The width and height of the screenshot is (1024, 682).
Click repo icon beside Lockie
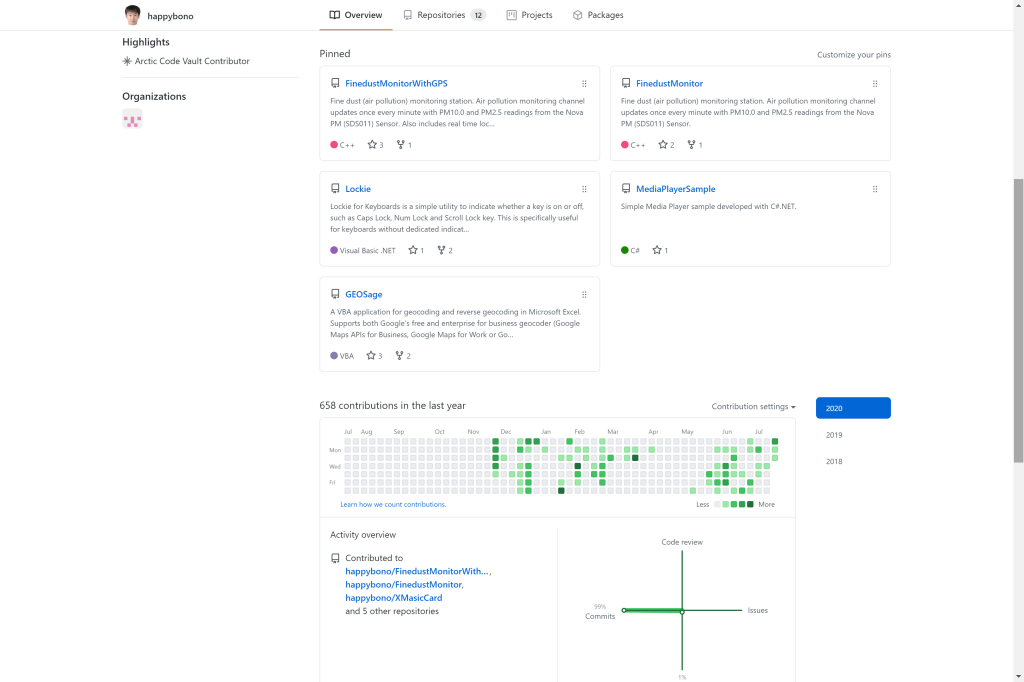335,189
